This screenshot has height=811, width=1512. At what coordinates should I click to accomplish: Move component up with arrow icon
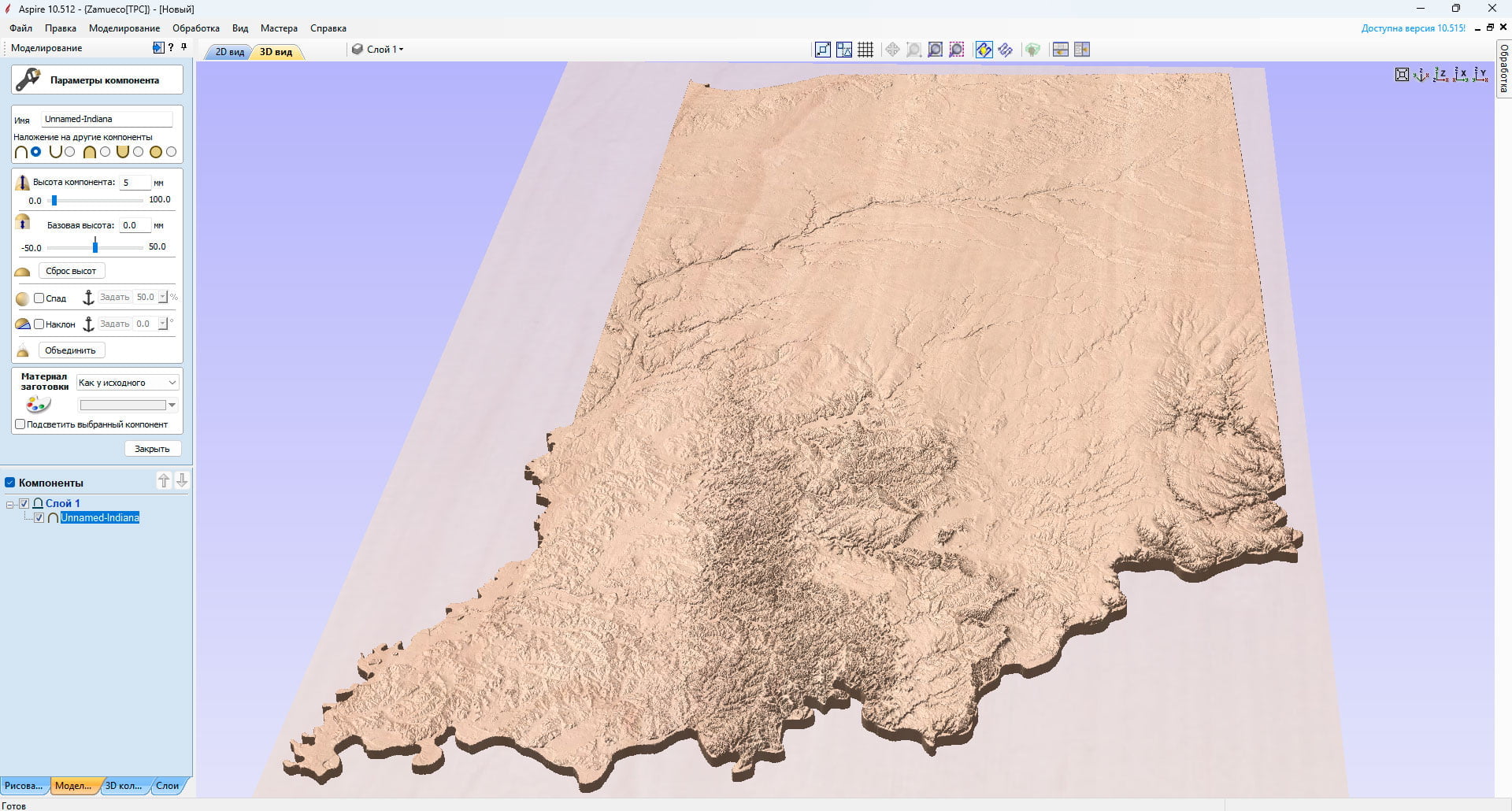tap(164, 480)
